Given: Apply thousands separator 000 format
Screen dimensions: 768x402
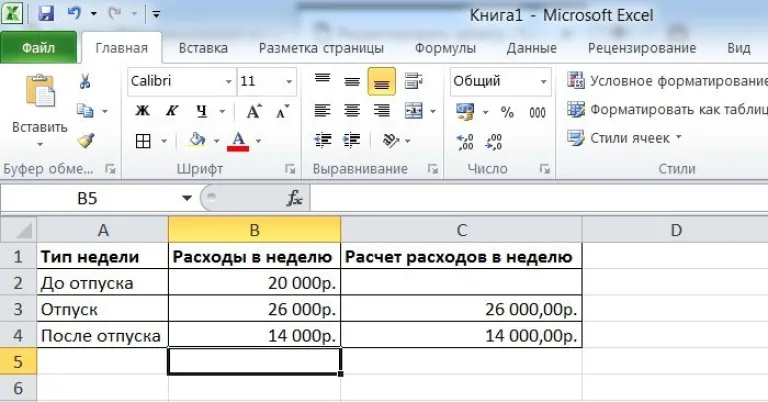Looking at the screenshot, I should coord(537,113).
